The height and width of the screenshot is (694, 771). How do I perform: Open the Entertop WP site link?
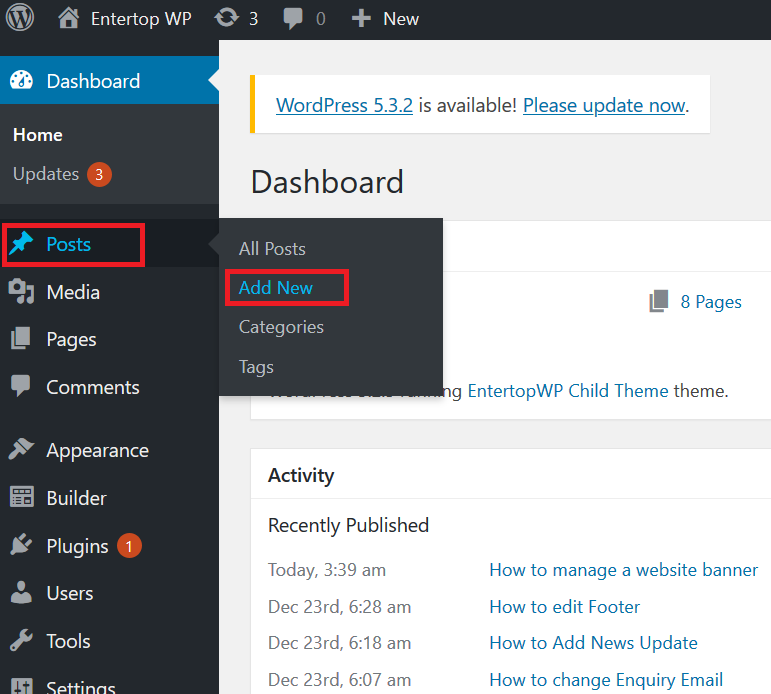pos(141,19)
